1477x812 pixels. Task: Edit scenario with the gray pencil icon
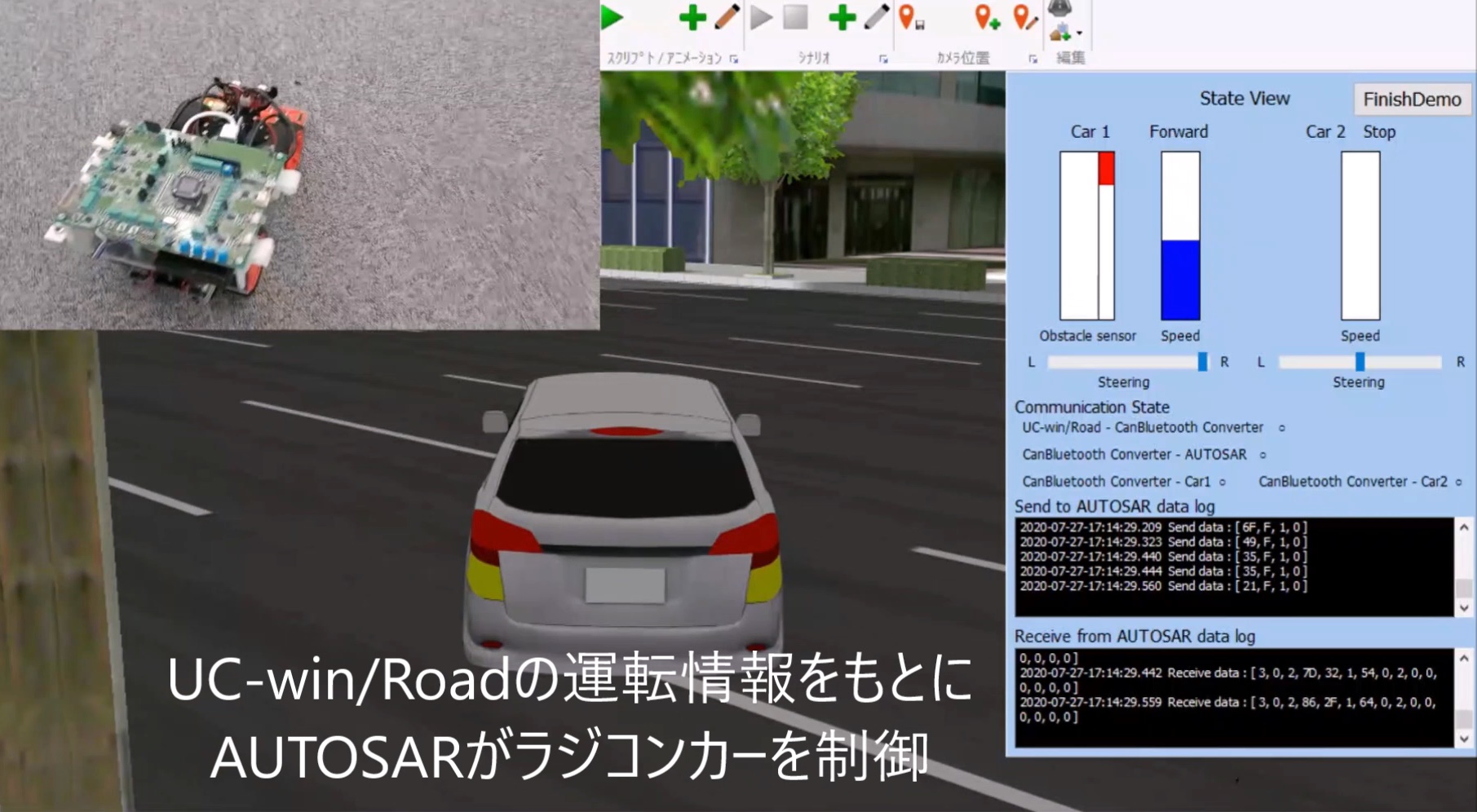coord(877,17)
